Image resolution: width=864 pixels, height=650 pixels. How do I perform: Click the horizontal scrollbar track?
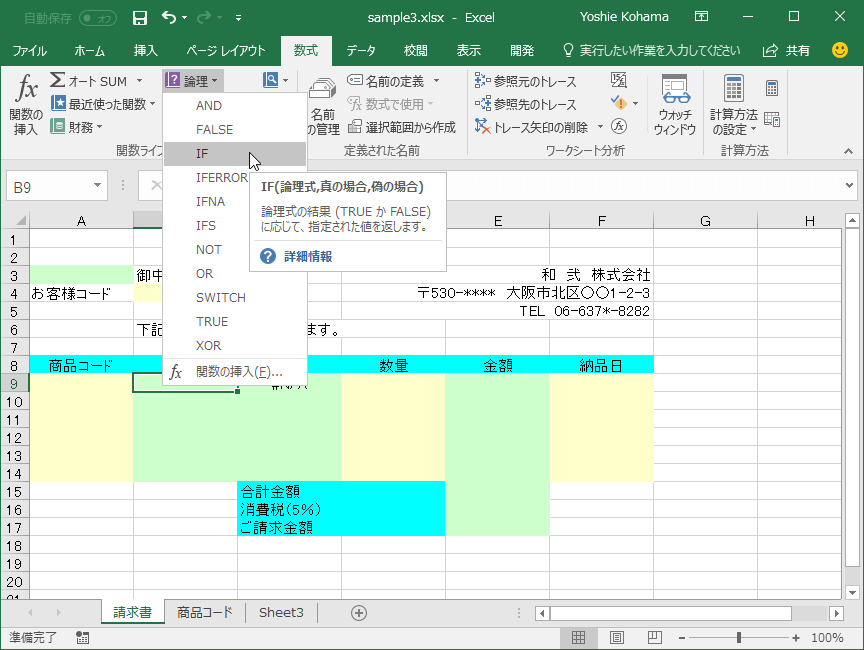tap(810, 613)
